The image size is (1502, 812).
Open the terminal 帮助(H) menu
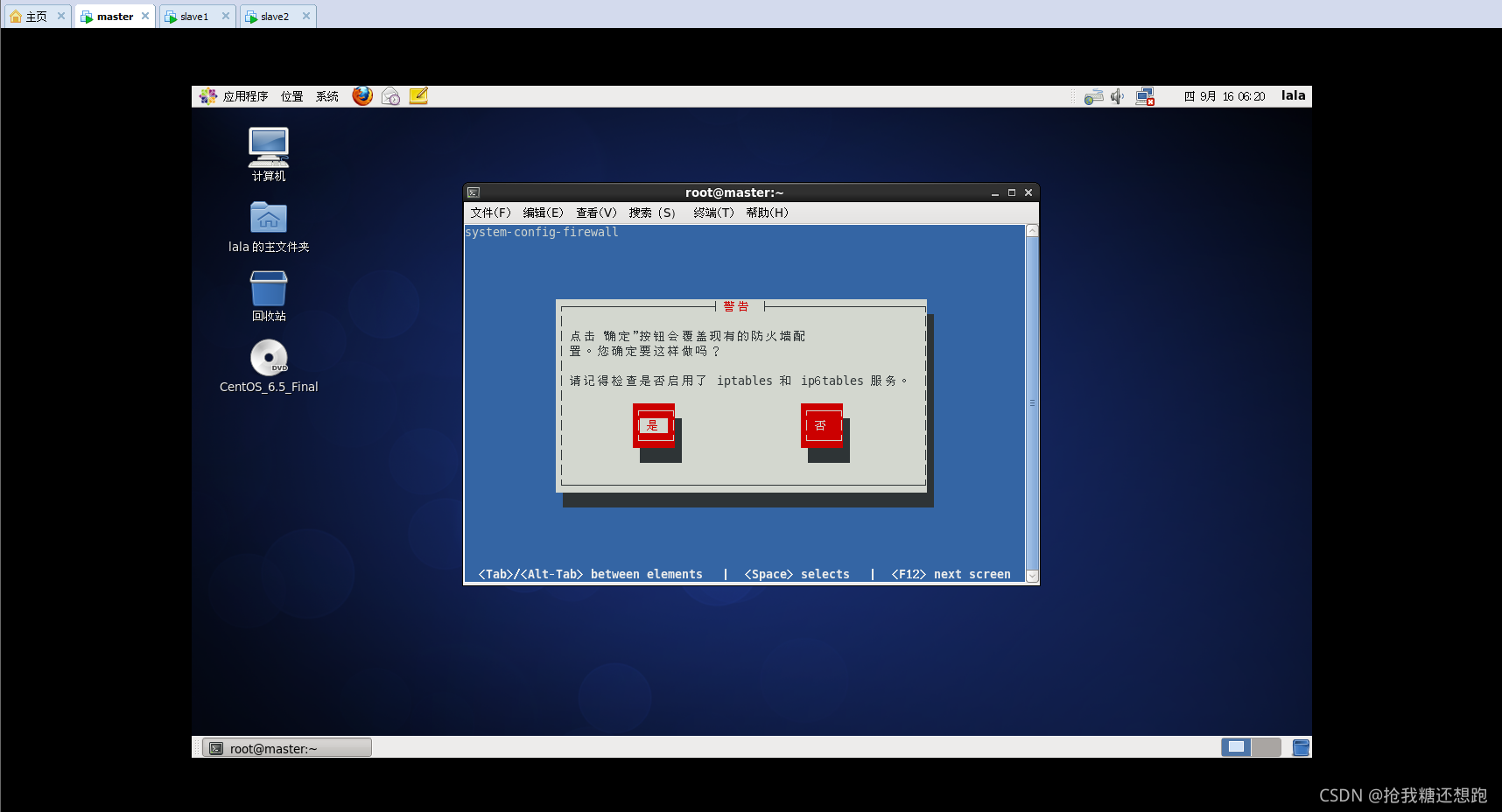coord(767,213)
